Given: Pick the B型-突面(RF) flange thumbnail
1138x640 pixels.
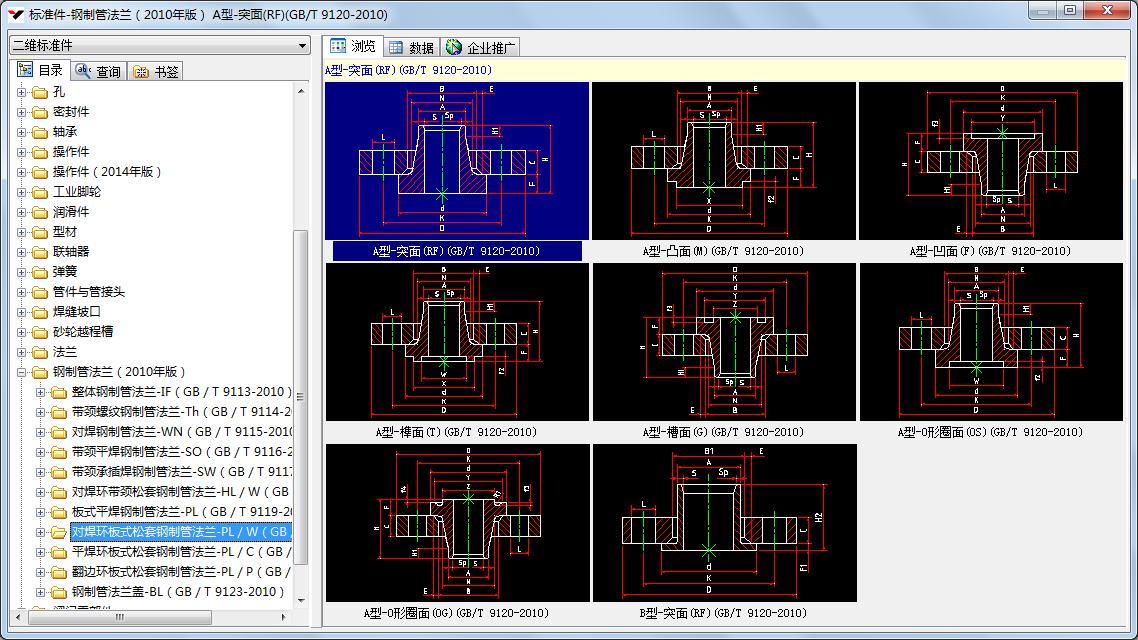Looking at the screenshot, I should point(723,523).
